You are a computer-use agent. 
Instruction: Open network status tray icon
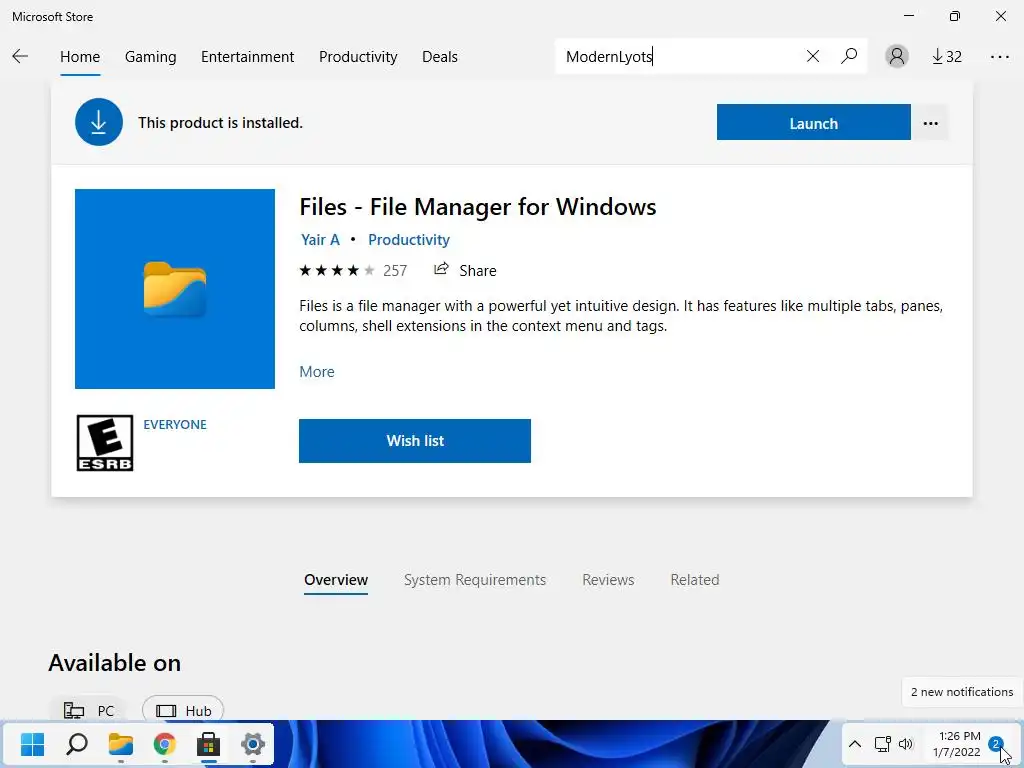[882, 744]
